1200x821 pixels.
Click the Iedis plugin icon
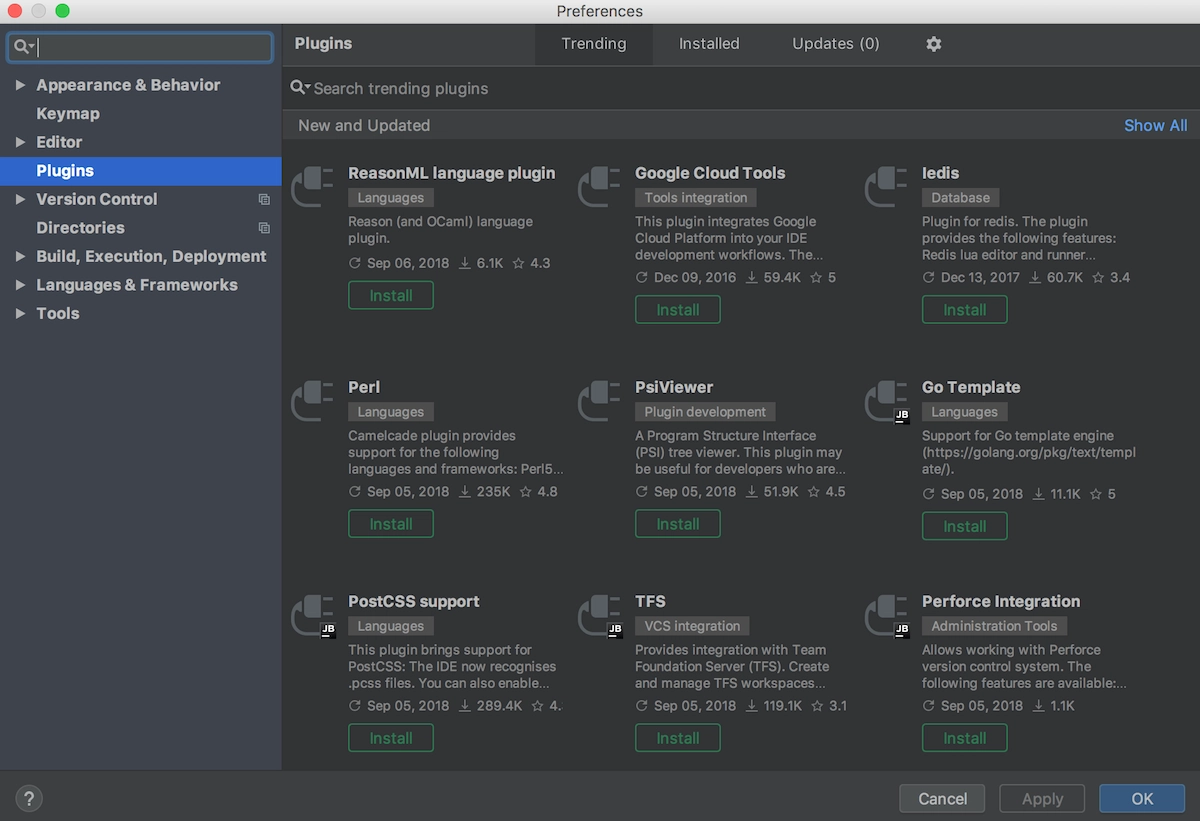click(886, 186)
